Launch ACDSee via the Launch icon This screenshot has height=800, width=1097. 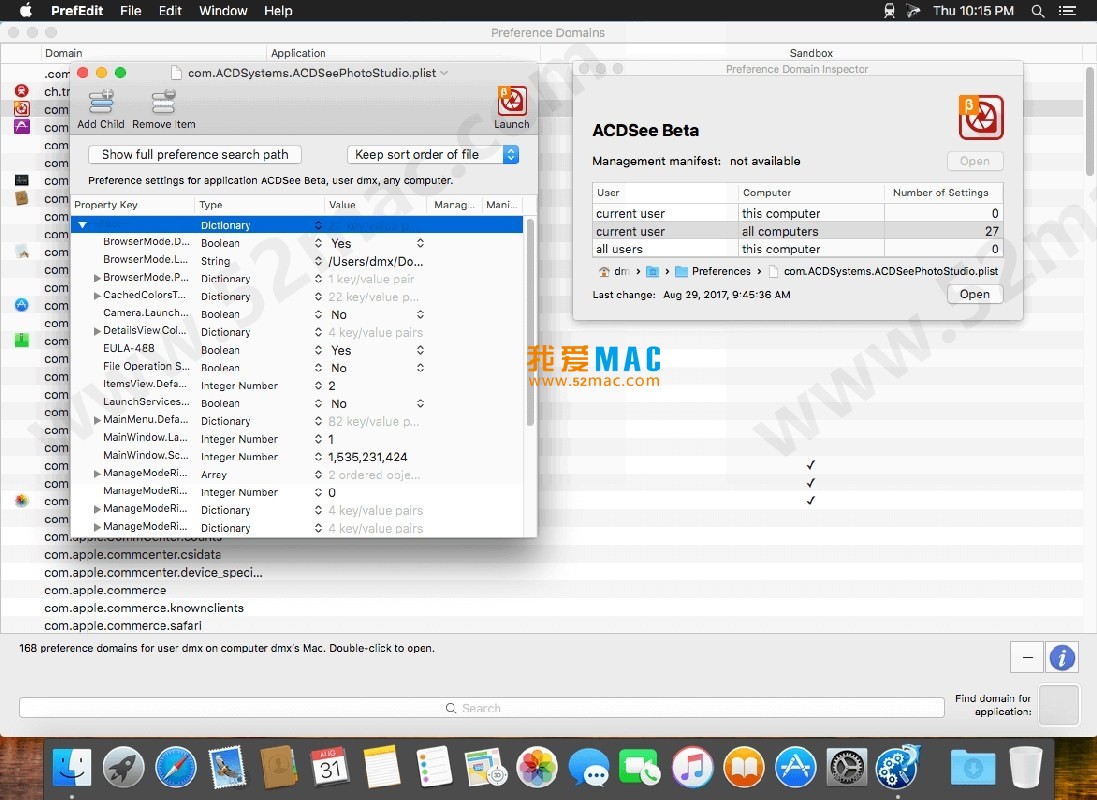coord(512,101)
